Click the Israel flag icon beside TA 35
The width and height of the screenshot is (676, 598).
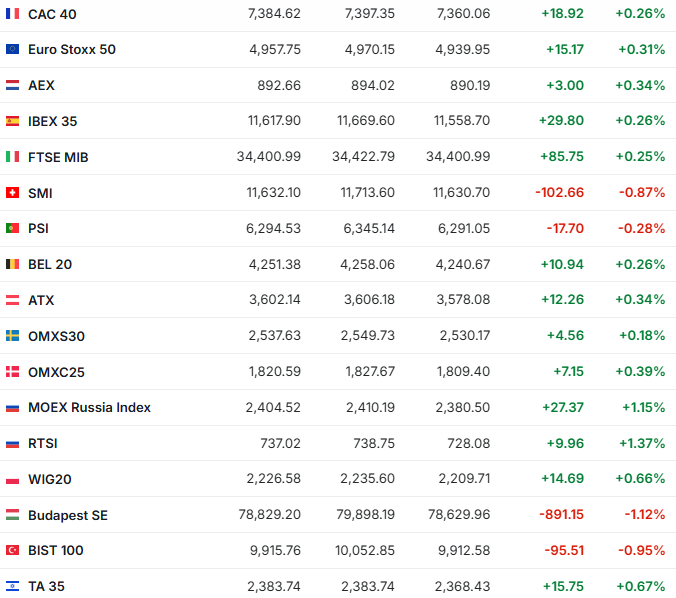12,586
